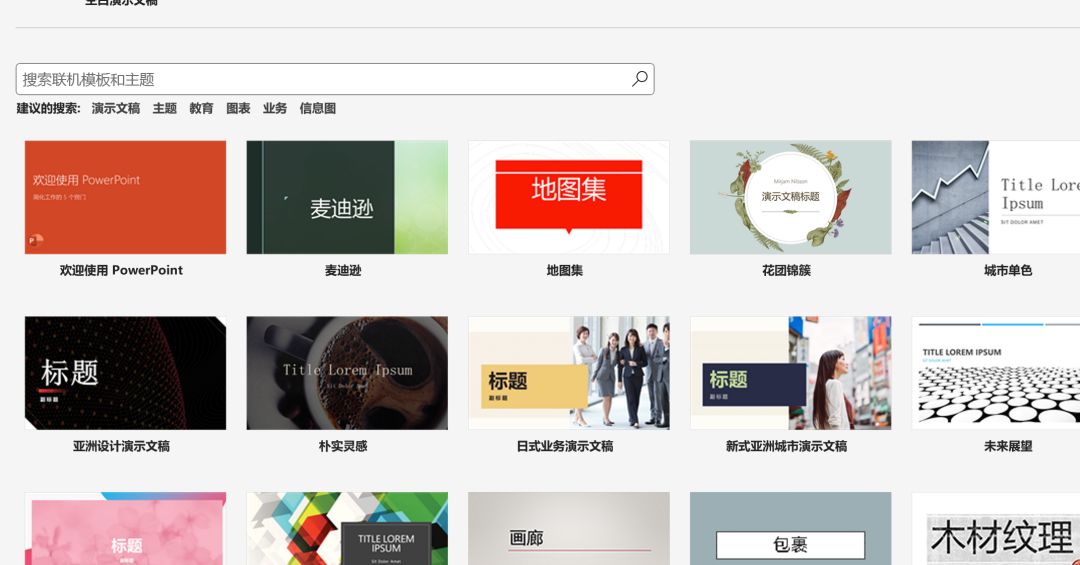Viewport: 1080px width, 565px height.
Task: Select the 未来展望 template thumbnail
Action: click(996, 373)
